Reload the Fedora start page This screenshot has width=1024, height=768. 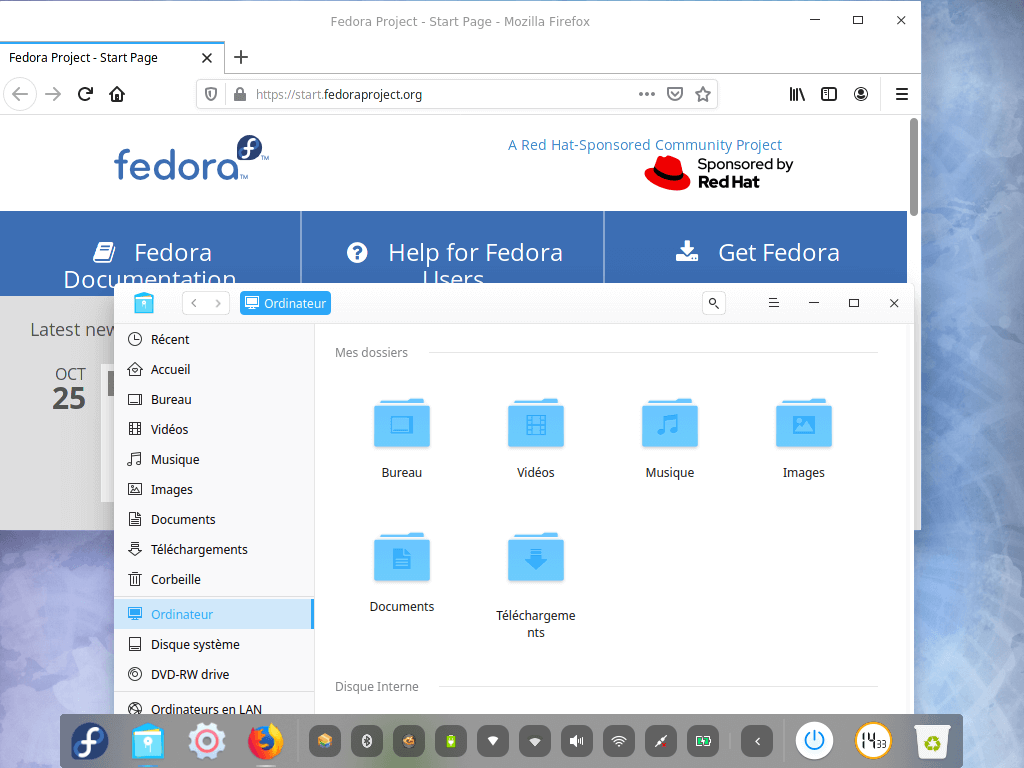click(x=85, y=95)
